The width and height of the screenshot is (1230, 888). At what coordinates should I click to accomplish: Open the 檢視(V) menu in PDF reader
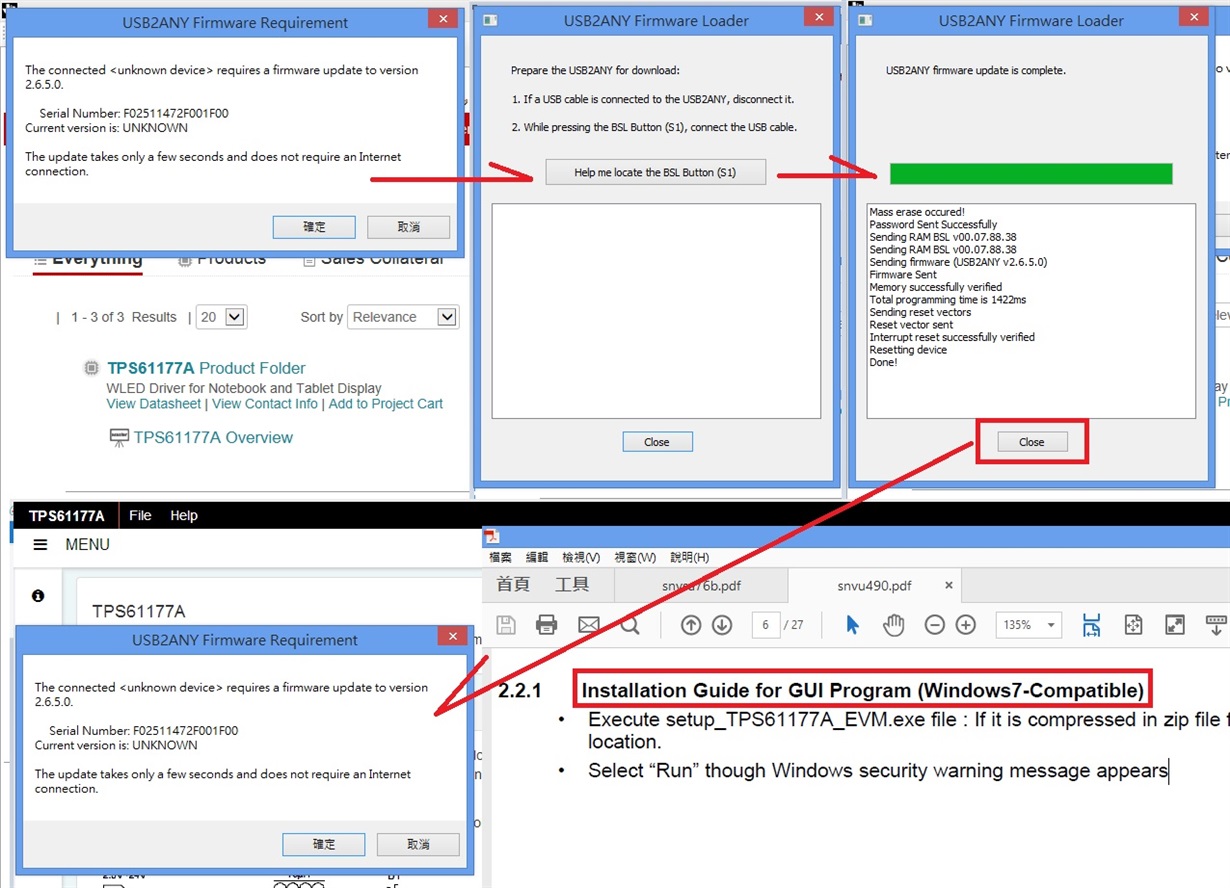tap(581, 557)
